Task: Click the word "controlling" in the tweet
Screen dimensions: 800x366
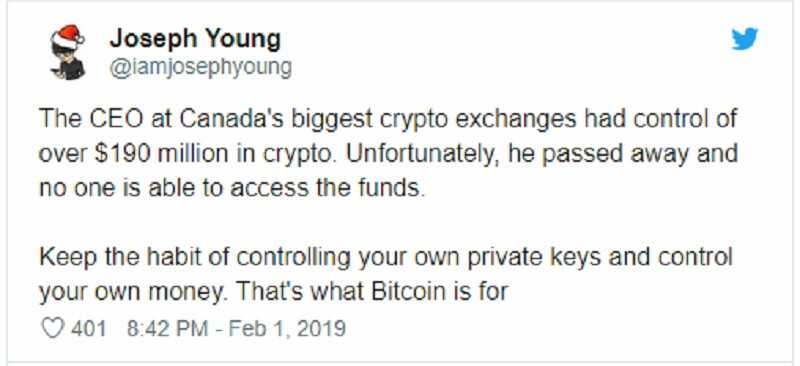Action: (293, 258)
